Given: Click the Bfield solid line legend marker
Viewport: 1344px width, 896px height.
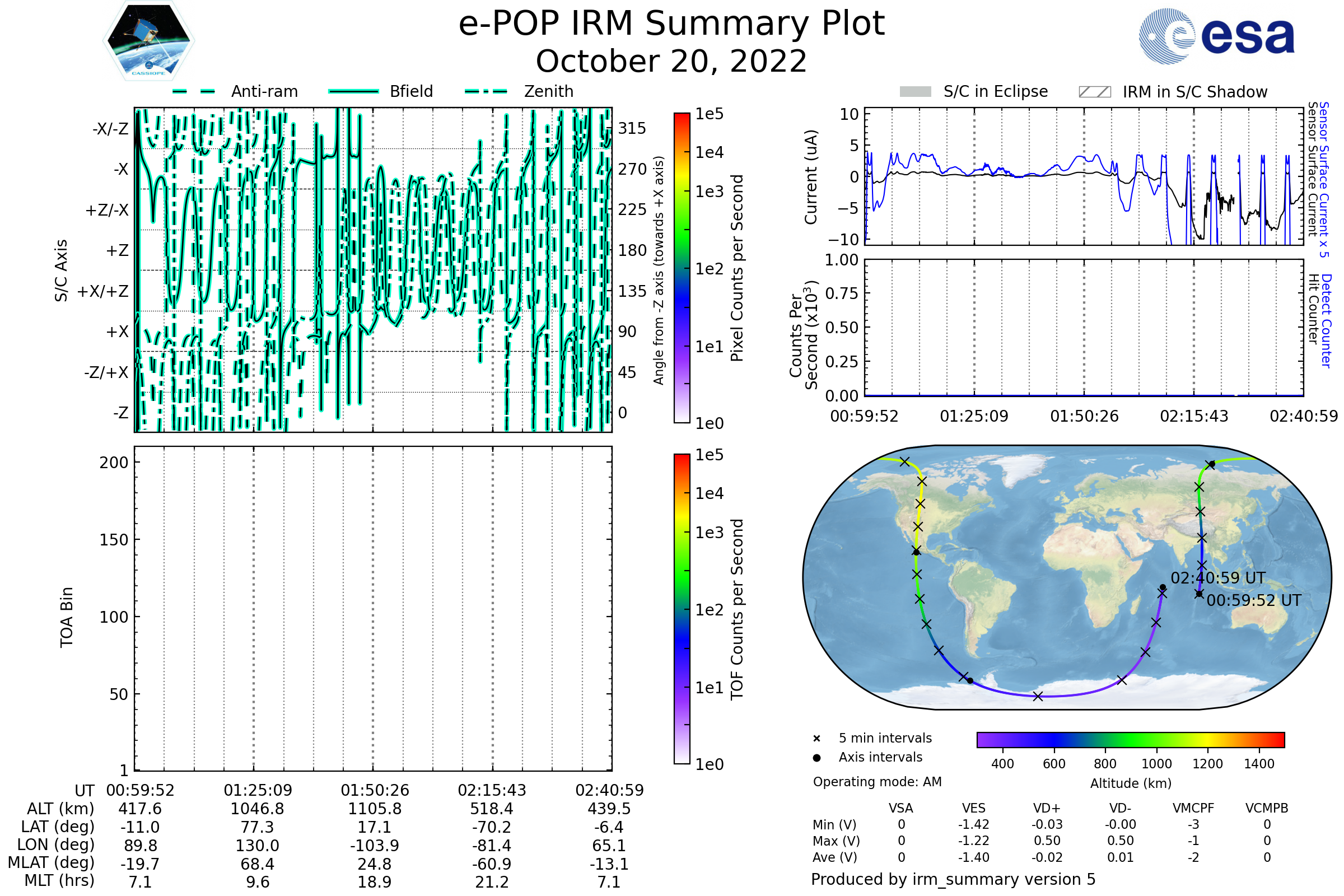Looking at the screenshot, I should (353, 91).
